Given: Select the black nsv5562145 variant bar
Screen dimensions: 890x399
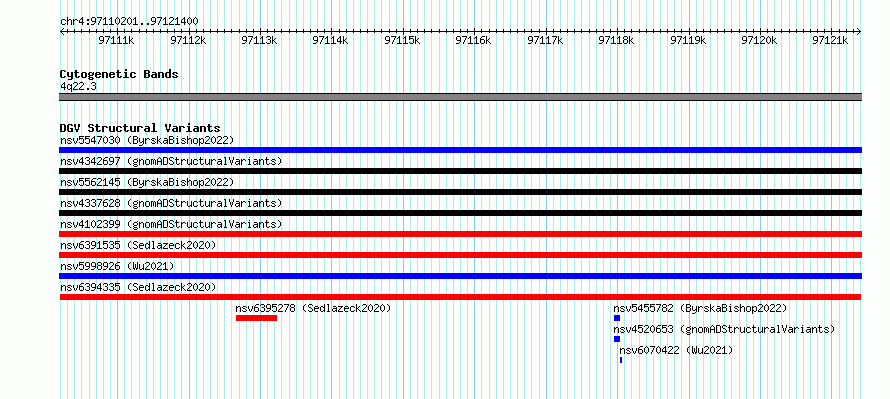Looking at the screenshot, I should (x=460, y=192).
